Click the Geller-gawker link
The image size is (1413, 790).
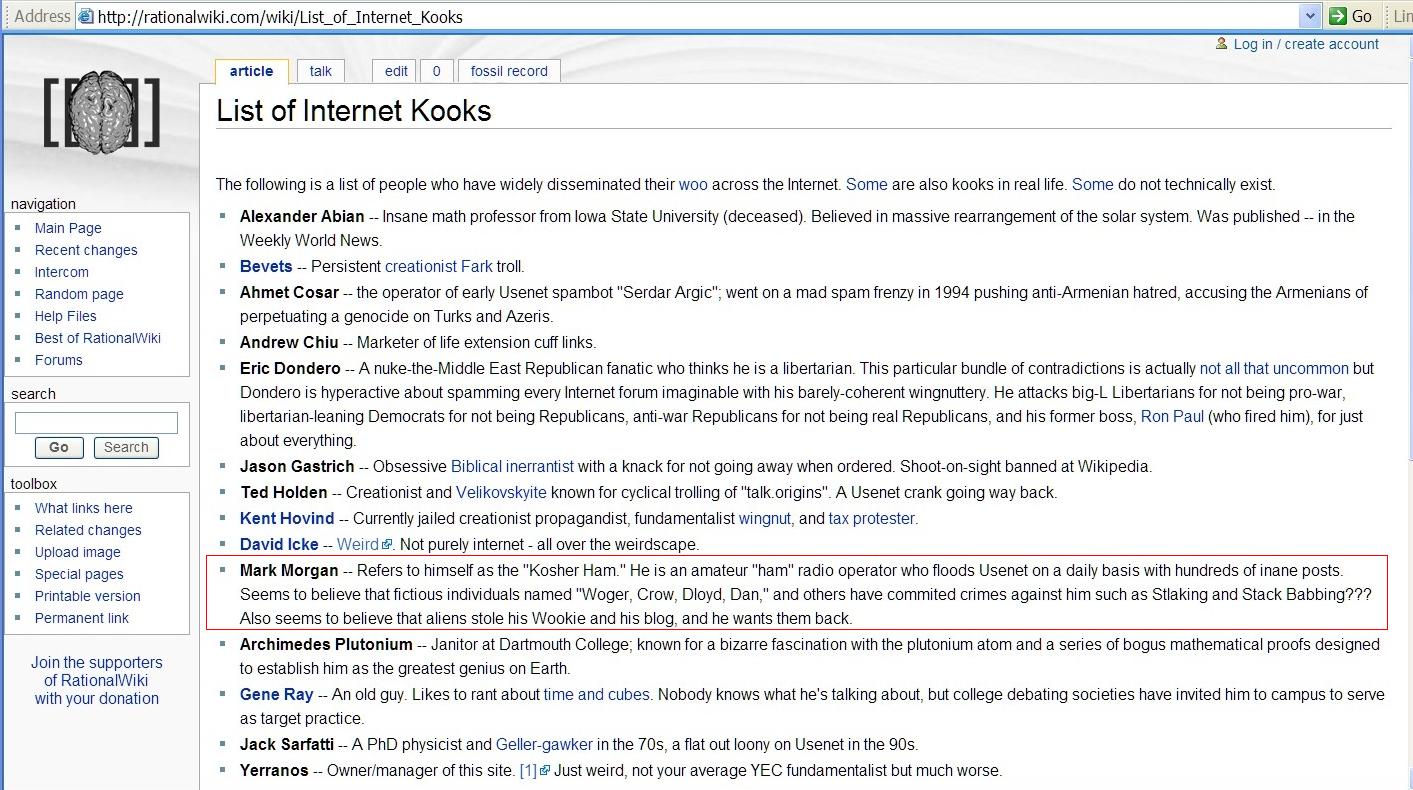[544, 744]
